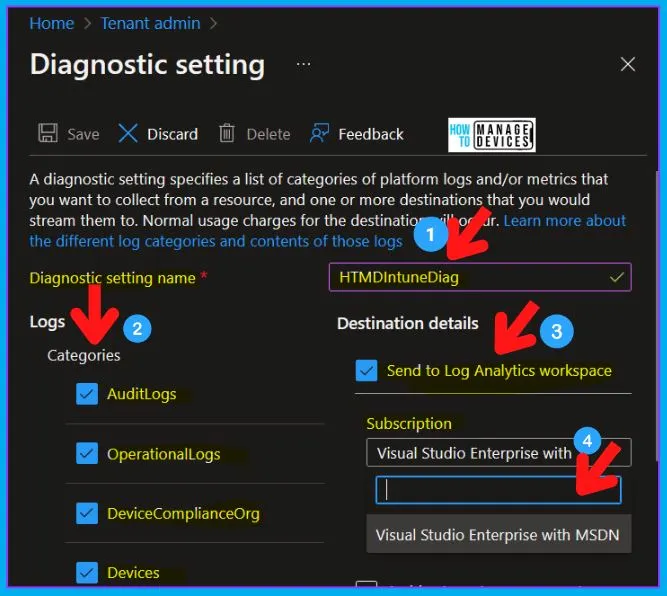Click the Feedback button label
Viewport: 667px width, 596px height.
[x=371, y=134]
